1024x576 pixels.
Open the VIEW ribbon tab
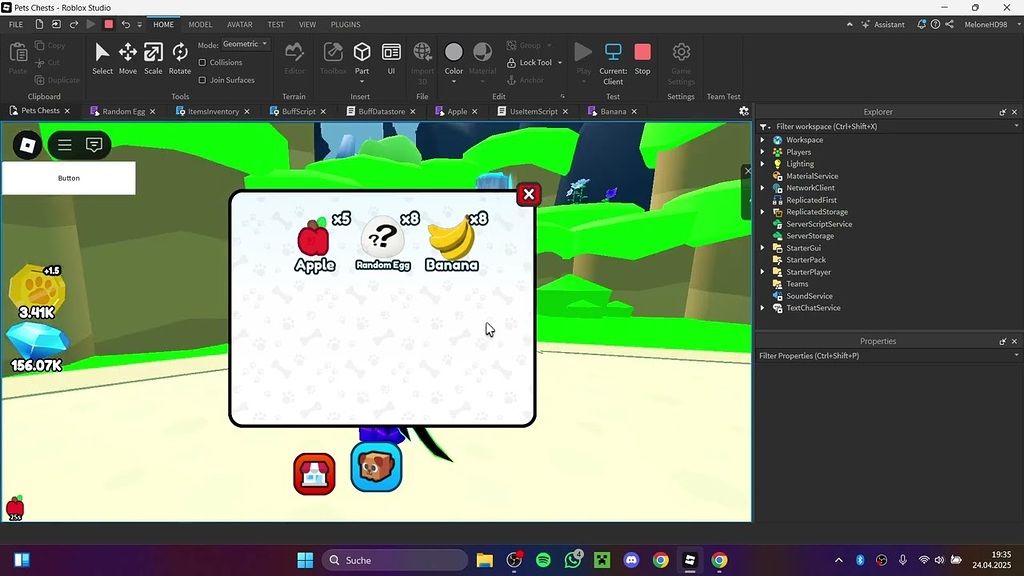tap(307, 24)
